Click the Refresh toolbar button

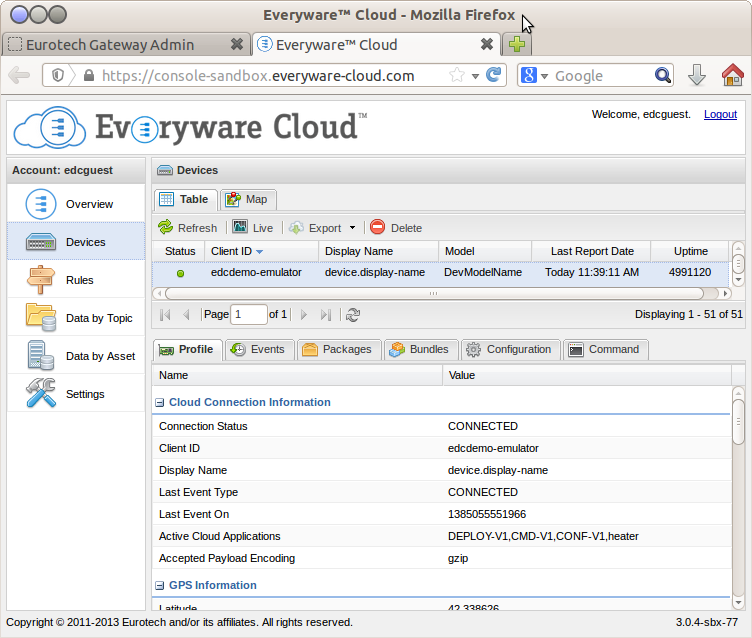point(188,228)
